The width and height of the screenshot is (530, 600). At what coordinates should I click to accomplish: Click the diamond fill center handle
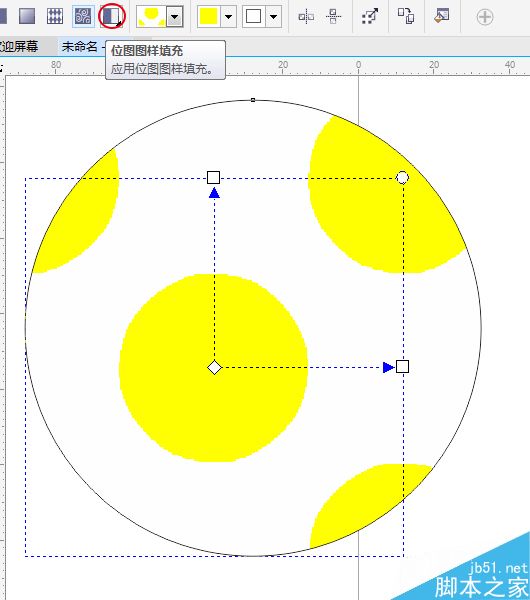pos(214,367)
